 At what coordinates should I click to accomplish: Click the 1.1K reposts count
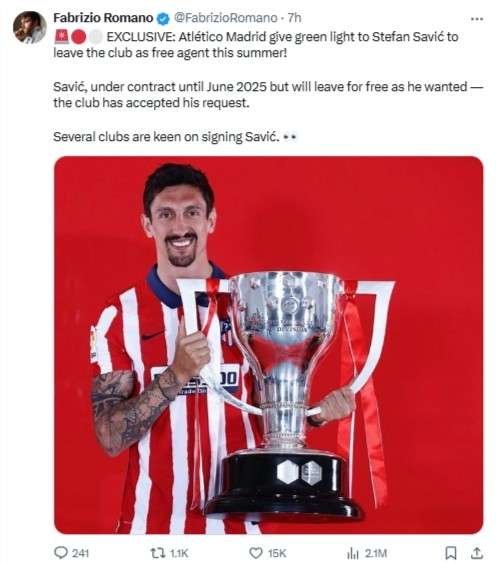[x=179, y=553]
